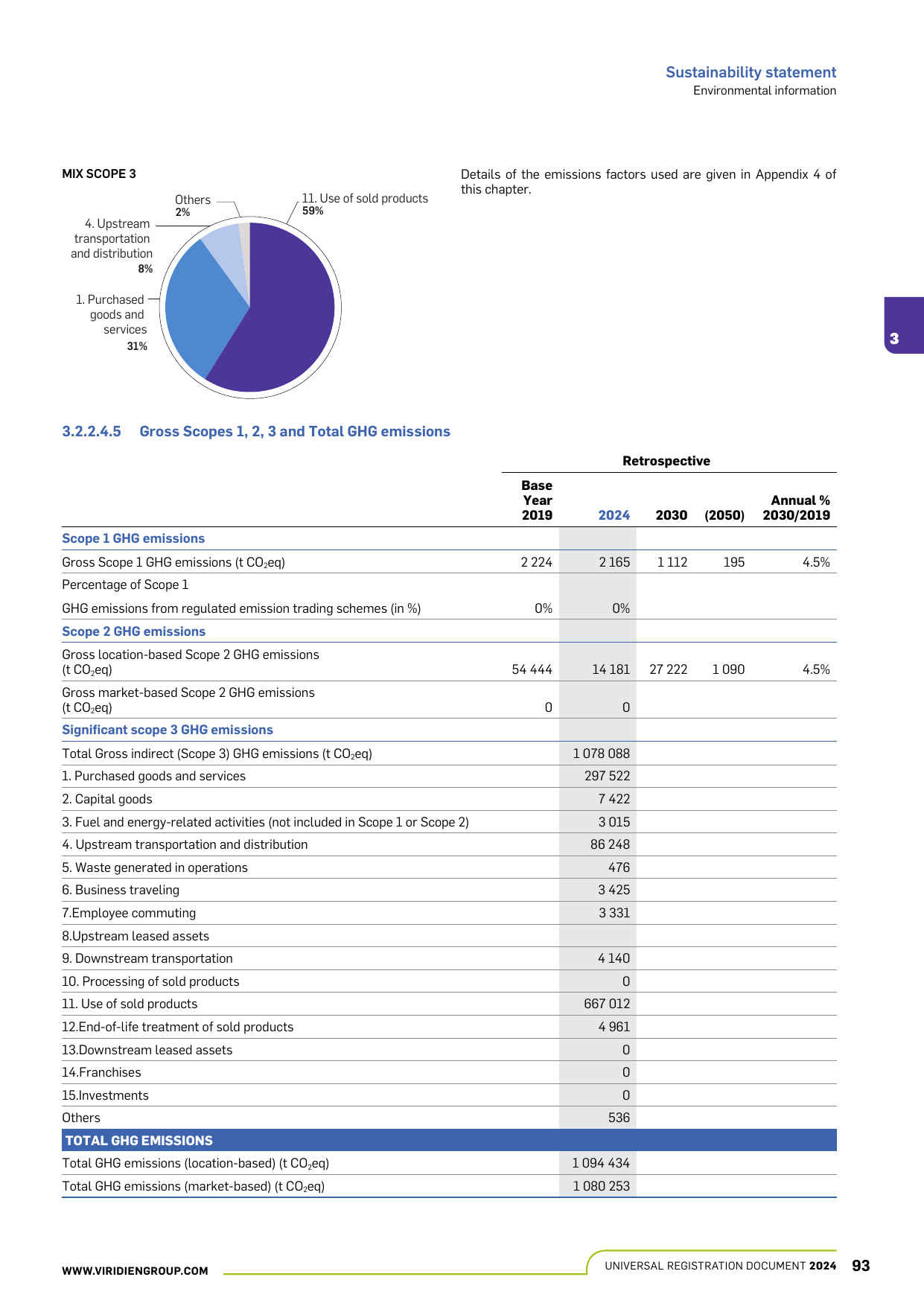Click the '2024' column header
924x1306 pixels.
coord(614,515)
